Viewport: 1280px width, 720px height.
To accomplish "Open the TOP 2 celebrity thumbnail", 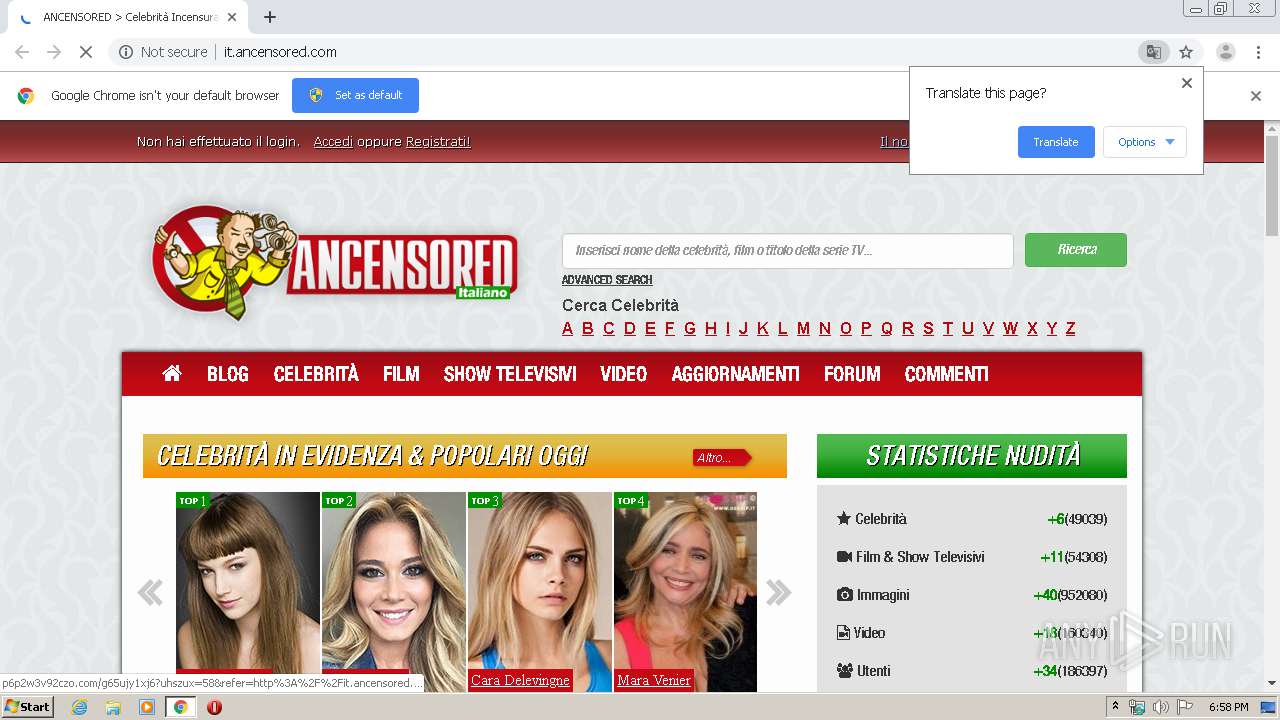I will tap(394, 590).
